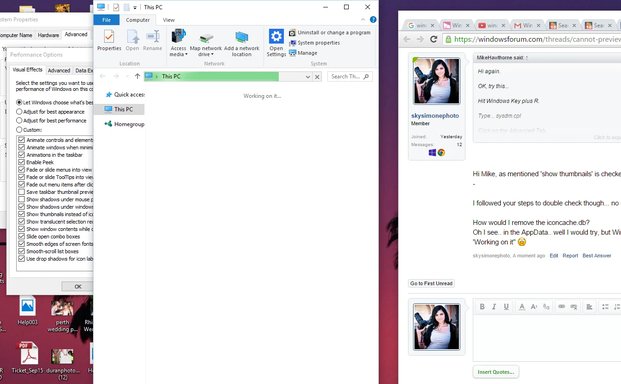Click OK in Performance Options
The height and width of the screenshot is (384, 621).
pyautogui.click(x=78, y=286)
